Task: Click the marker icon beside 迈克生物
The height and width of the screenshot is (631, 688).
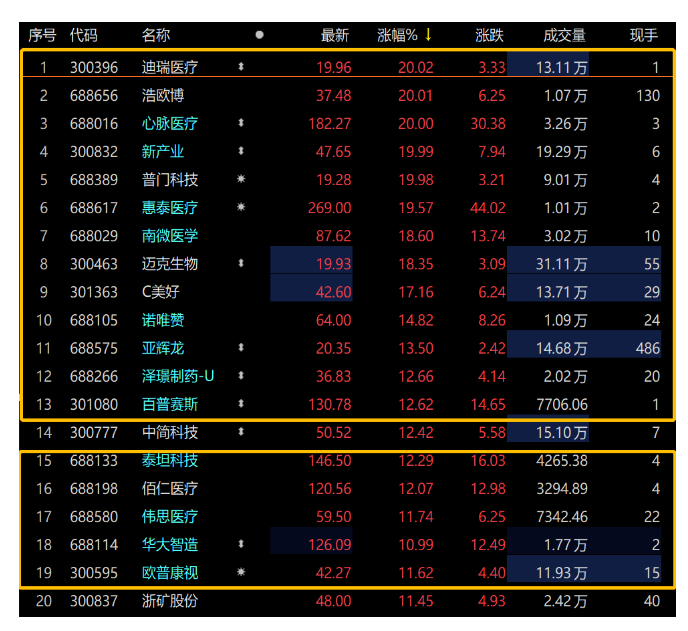Action: 240,264
